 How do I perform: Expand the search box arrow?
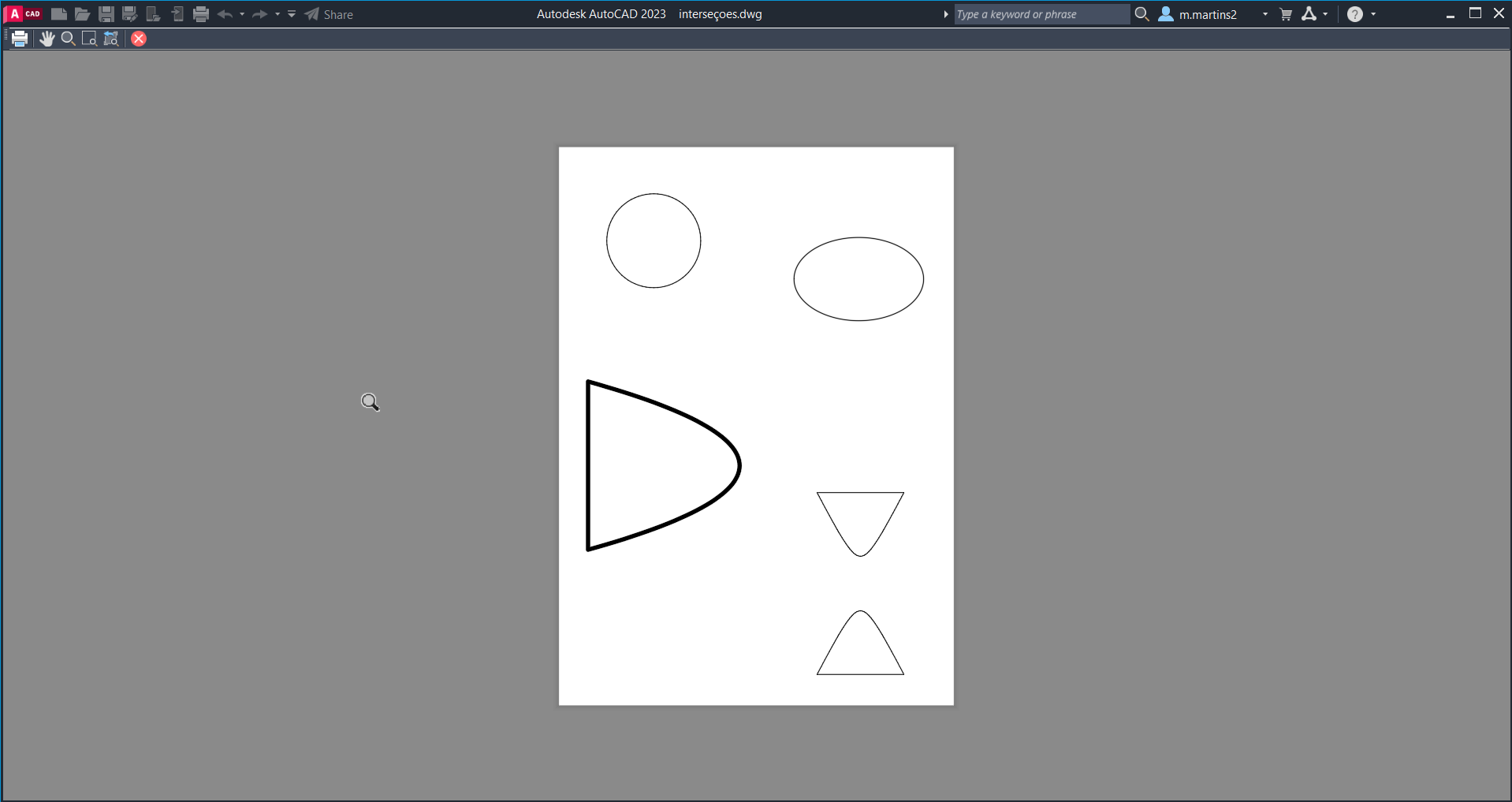946,14
